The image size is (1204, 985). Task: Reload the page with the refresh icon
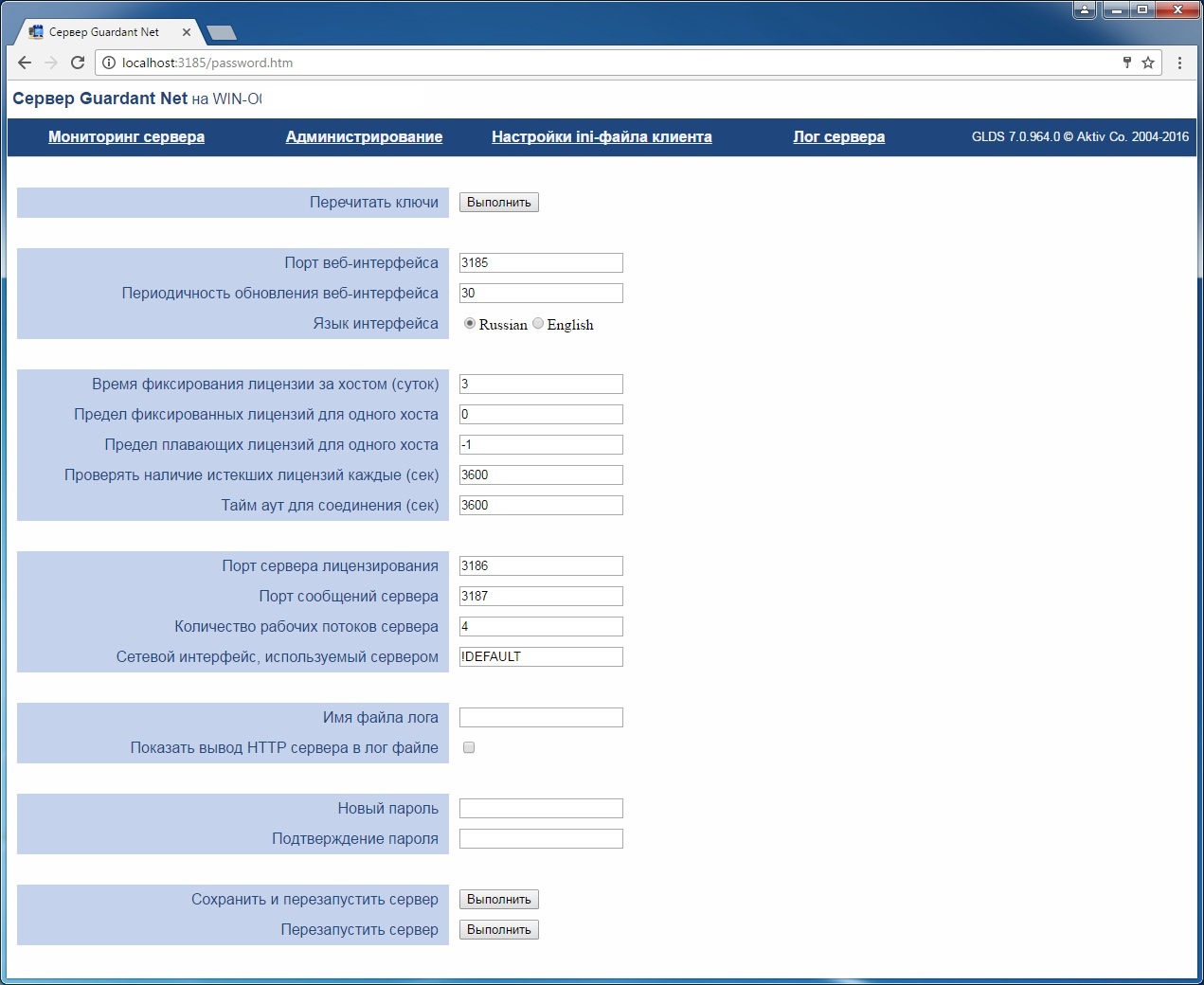[78, 63]
